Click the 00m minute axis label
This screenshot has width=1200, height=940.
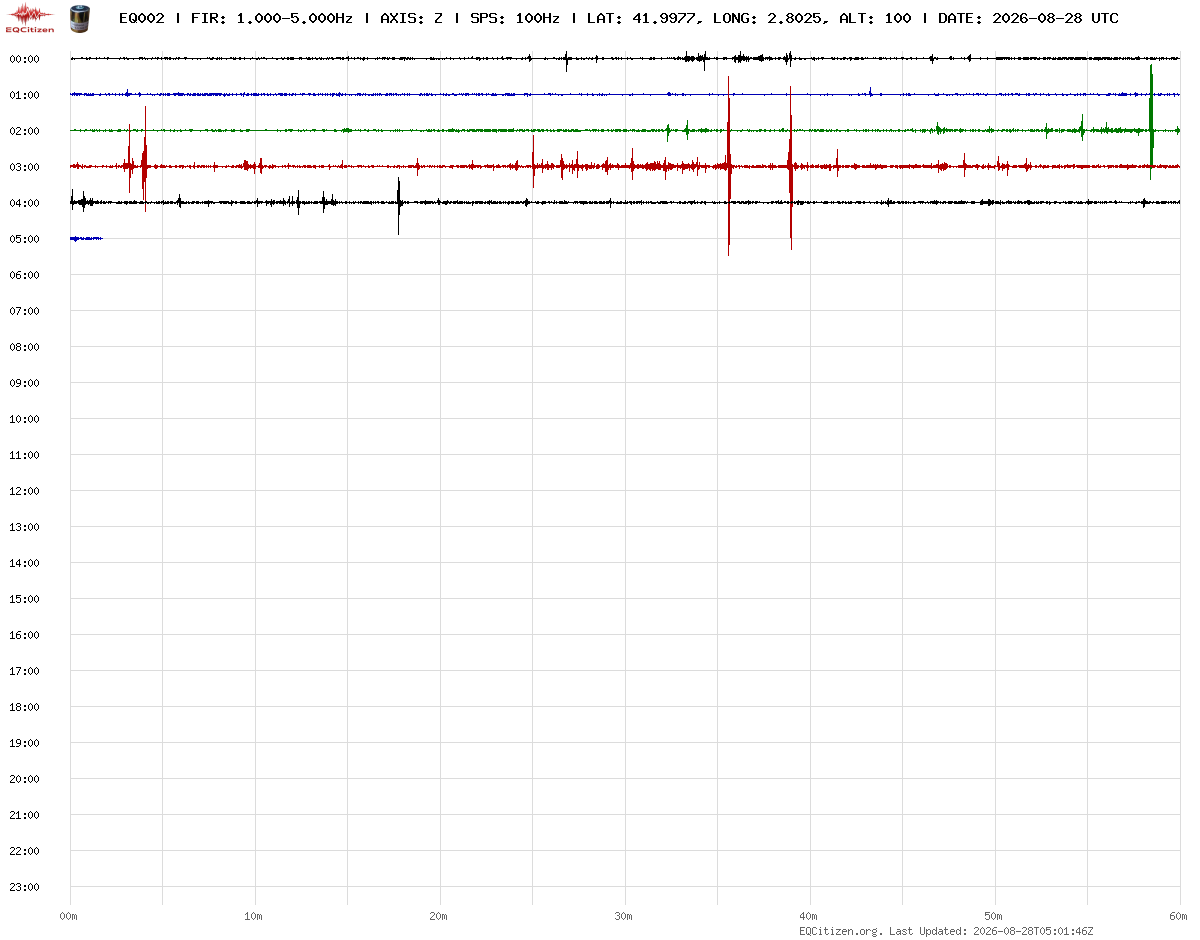[69, 916]
